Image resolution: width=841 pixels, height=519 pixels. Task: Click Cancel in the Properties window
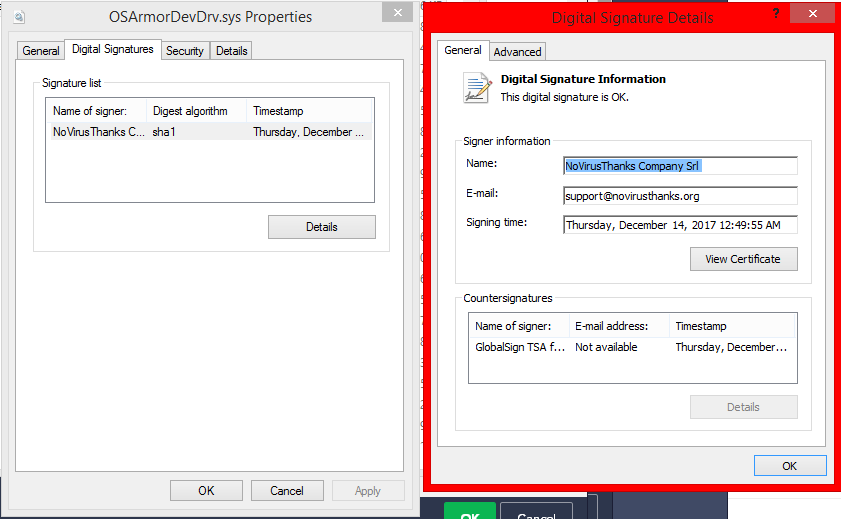287,491
